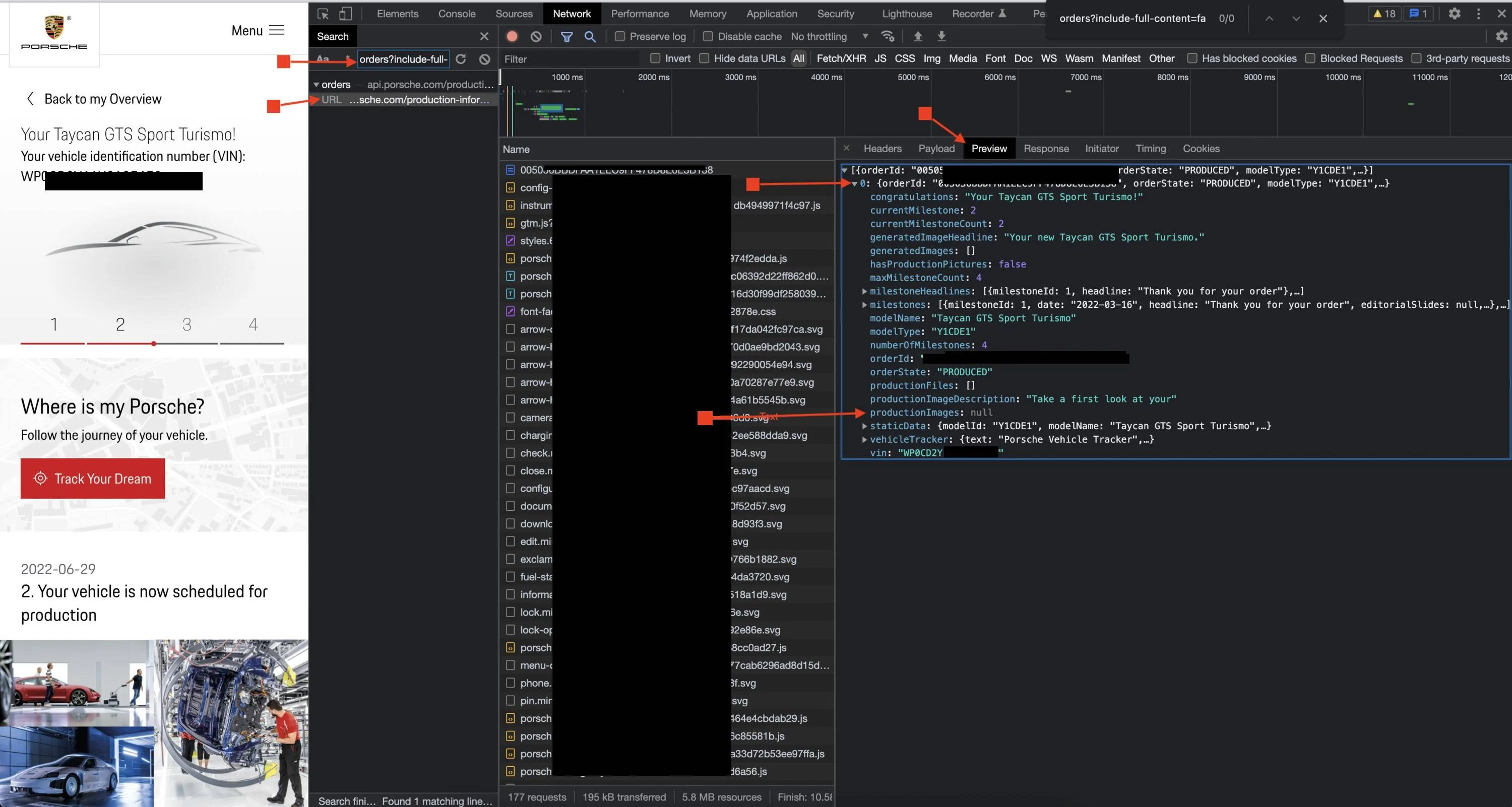
Task: Open network search magnifier icon
Action: [x=590, y=36]
